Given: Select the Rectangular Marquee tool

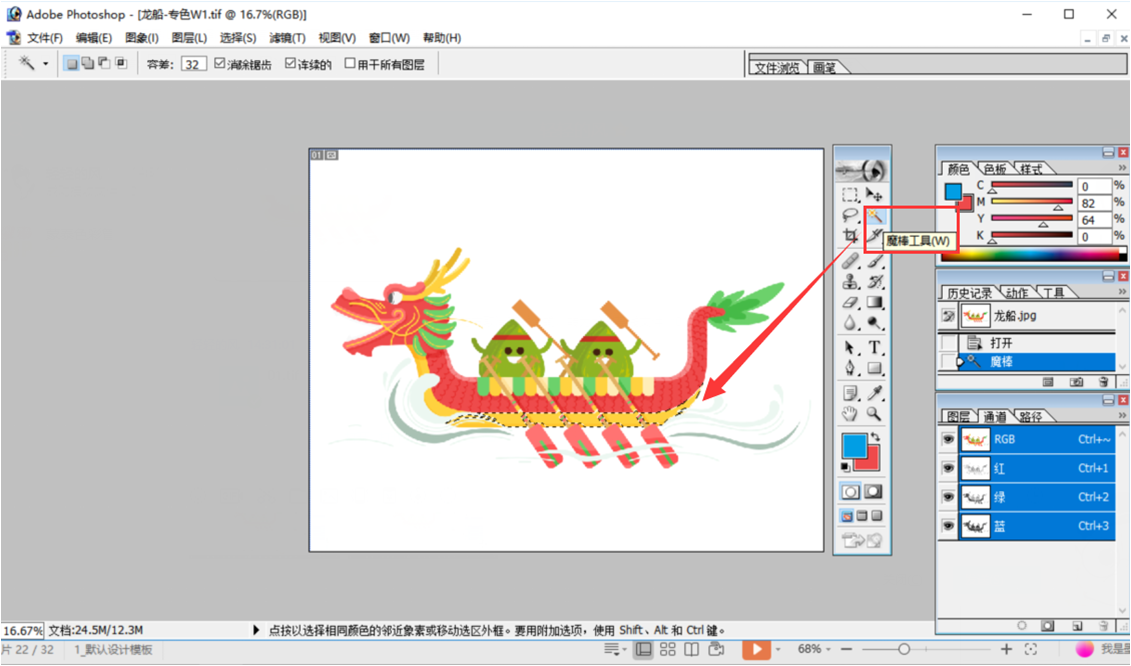Looking at the screenshot, I should (850, 195).
